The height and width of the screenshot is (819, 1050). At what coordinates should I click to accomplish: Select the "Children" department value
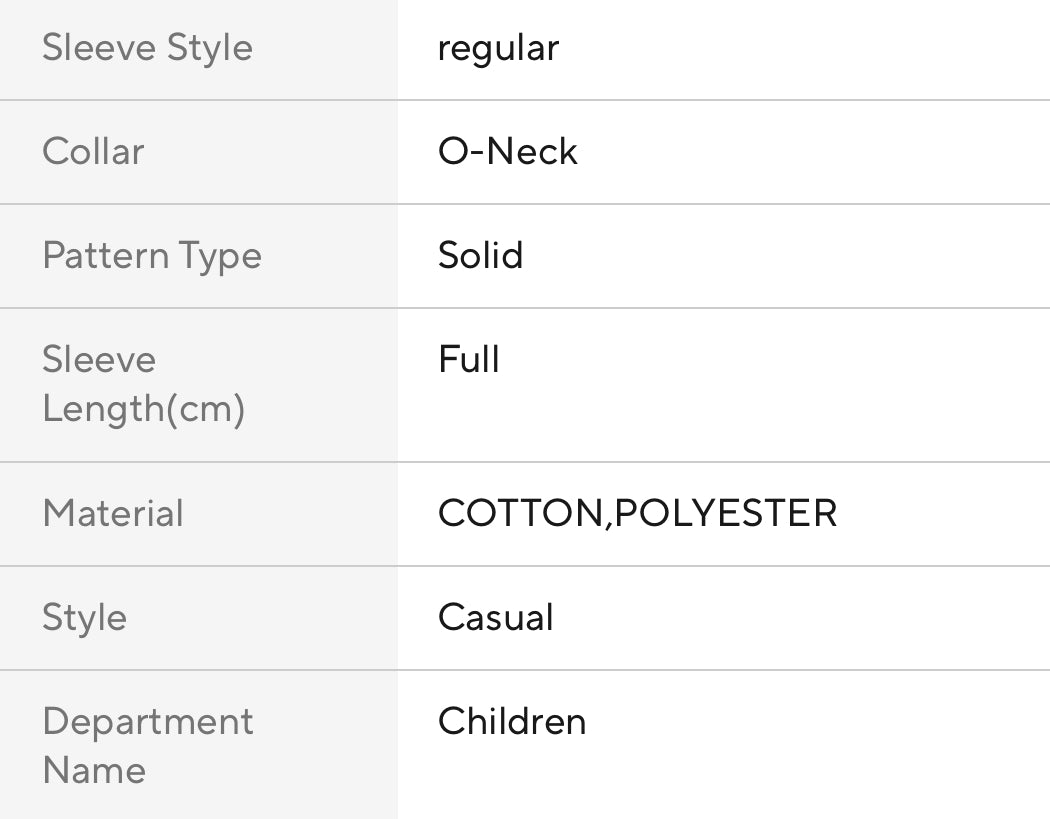click(x=512, y=722)
